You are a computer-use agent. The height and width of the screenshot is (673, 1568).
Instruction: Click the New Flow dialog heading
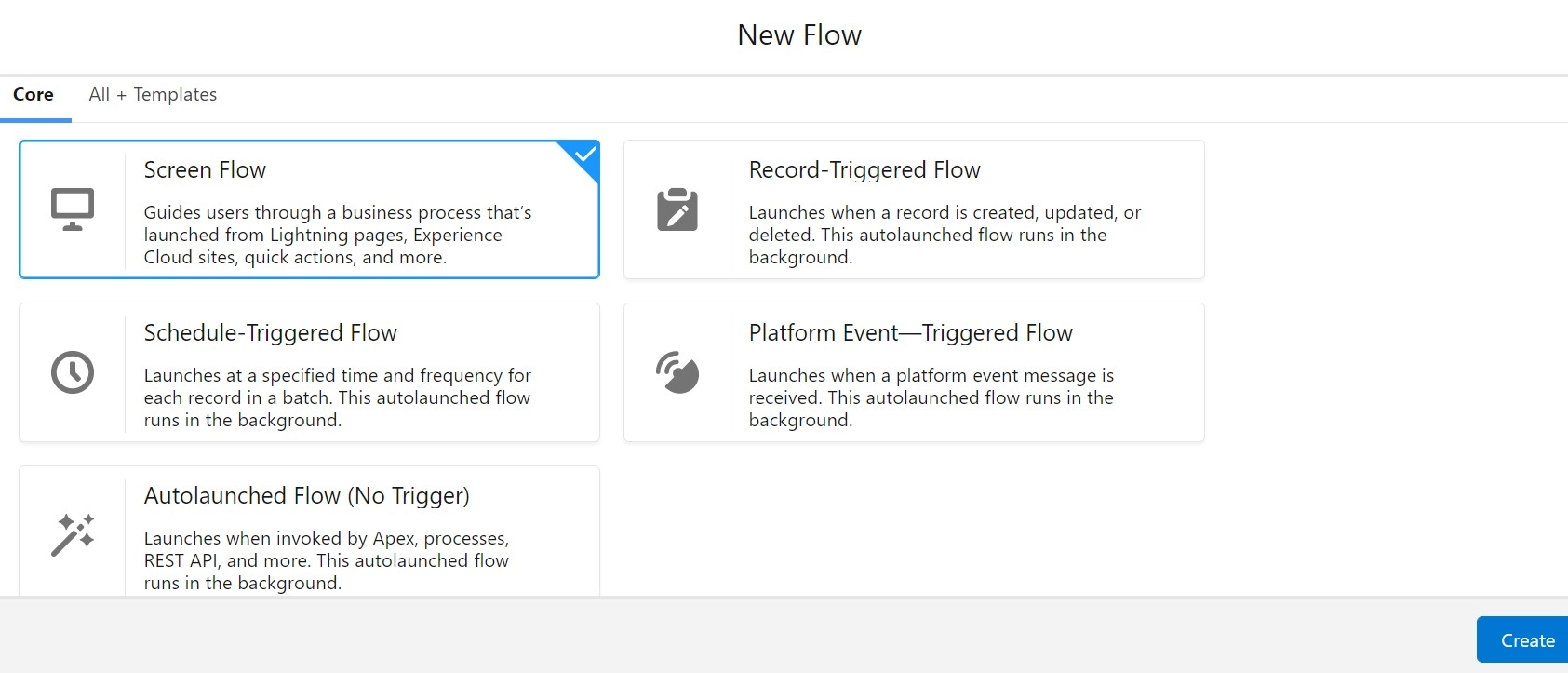click(799, 35)
